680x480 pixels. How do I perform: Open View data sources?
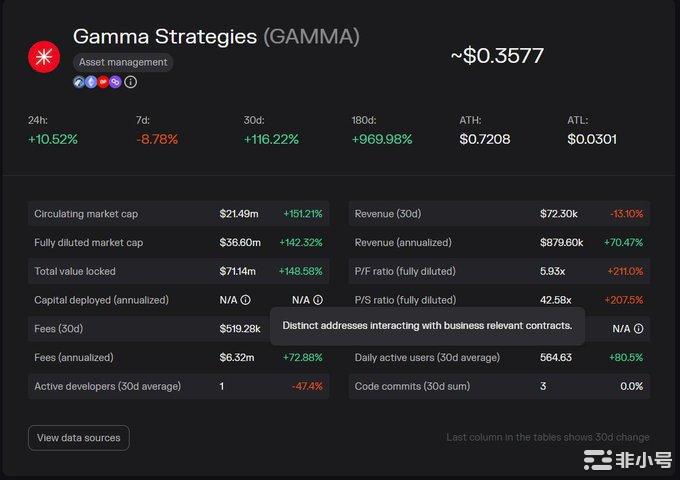(78, 437)
